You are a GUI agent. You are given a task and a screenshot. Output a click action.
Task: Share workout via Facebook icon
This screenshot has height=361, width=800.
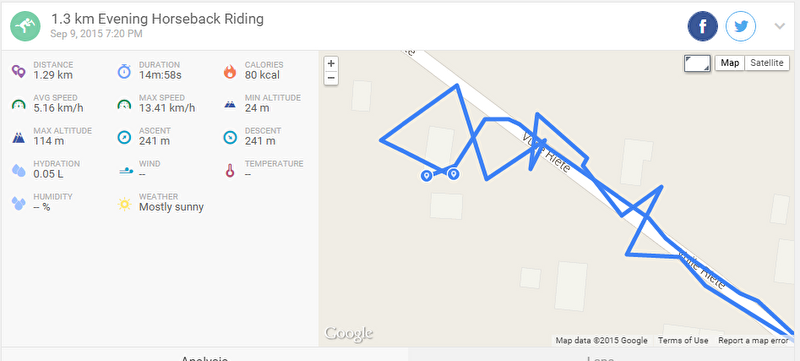click(703, 26)
